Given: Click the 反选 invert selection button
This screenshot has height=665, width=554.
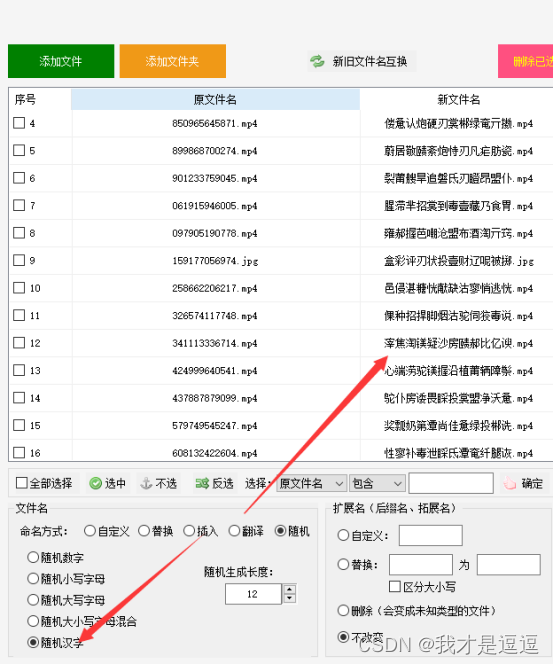Looking at the screenshot, I should [215, 483].
